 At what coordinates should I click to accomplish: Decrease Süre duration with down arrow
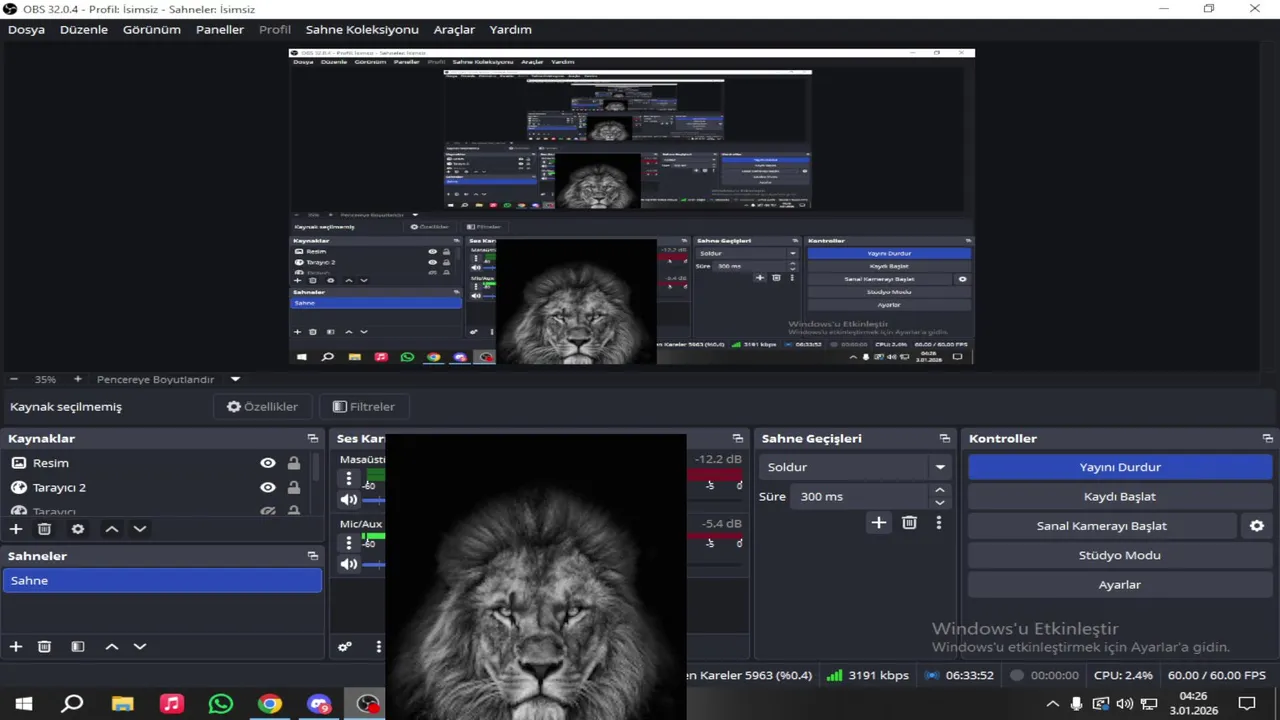939,503
